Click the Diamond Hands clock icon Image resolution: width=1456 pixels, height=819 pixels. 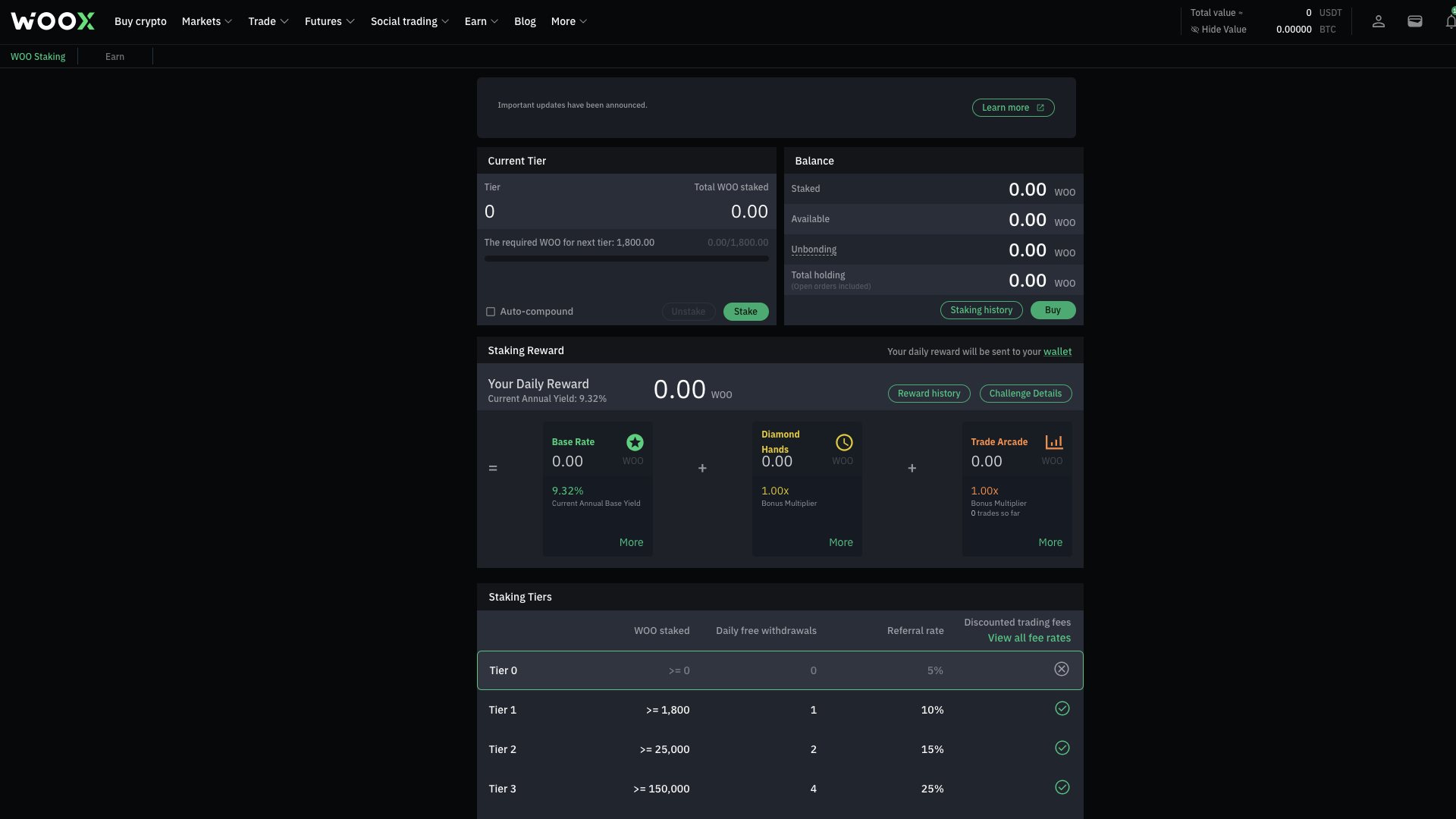(845, 442)
